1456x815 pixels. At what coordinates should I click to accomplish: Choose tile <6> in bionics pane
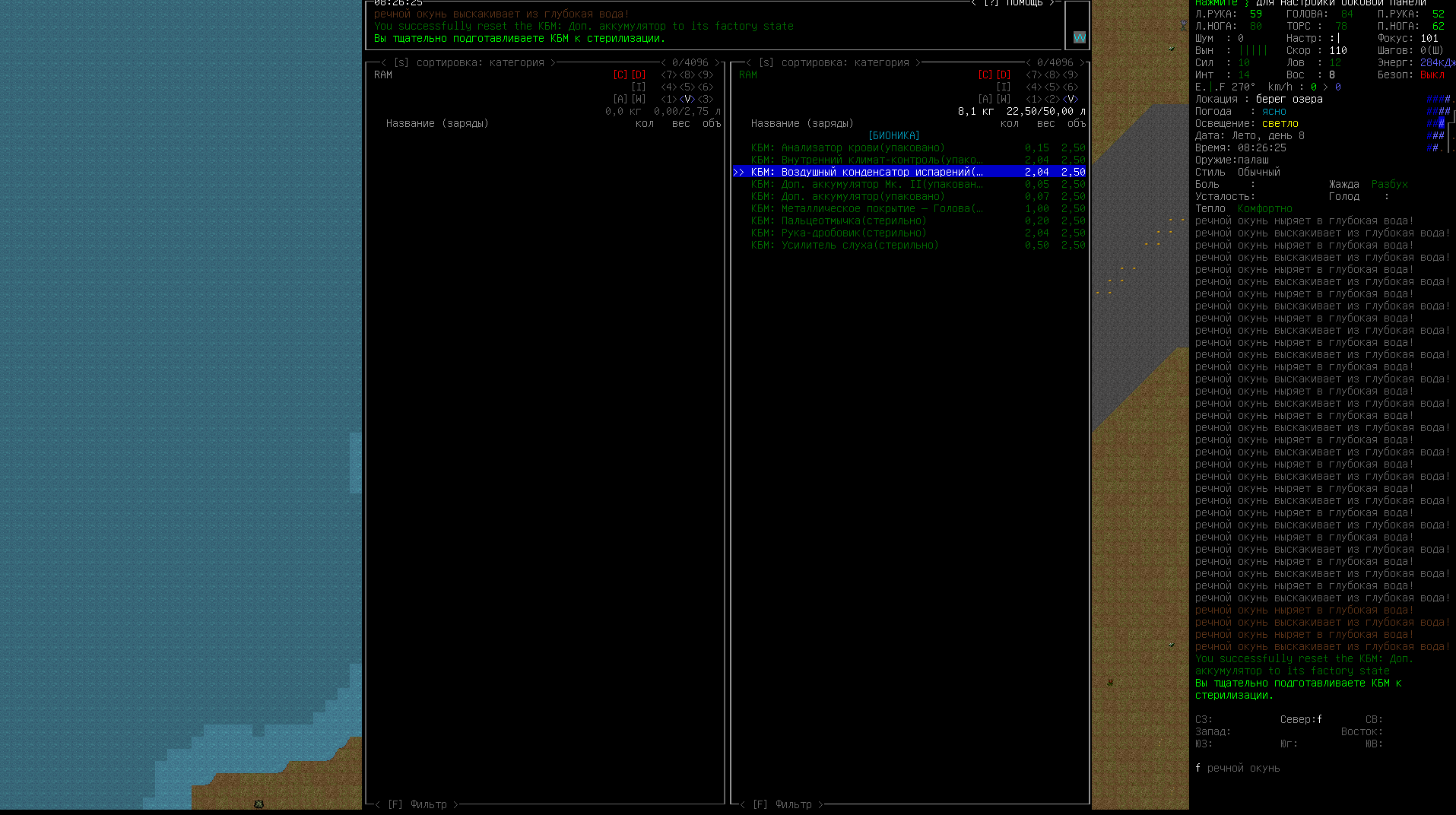(x=1071, y=87)
